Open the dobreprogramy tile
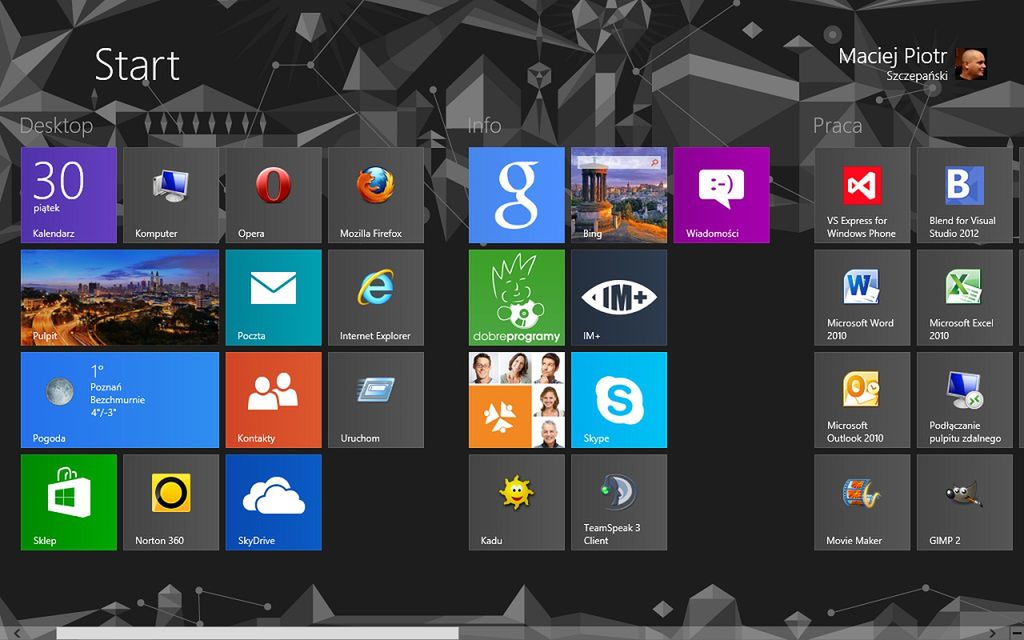The height and width of the screenshot is (640, 1024). (517, 297)
